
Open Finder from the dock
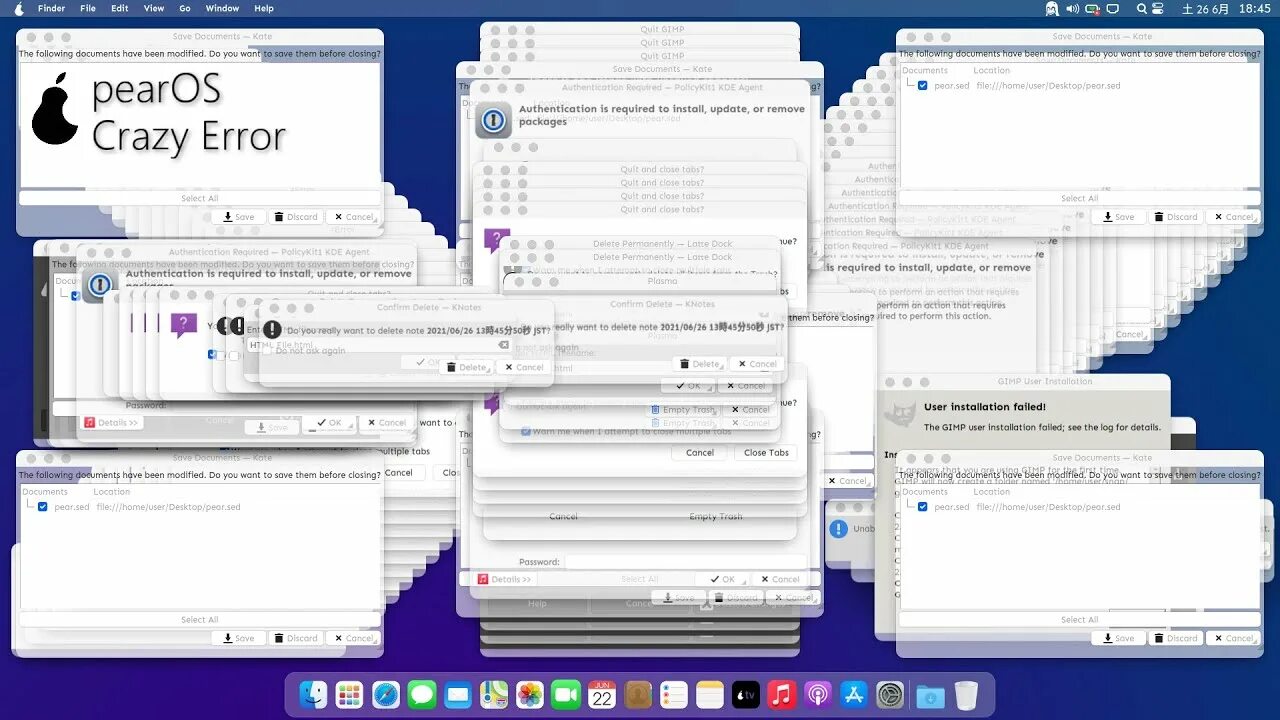(x=314, y=695)
